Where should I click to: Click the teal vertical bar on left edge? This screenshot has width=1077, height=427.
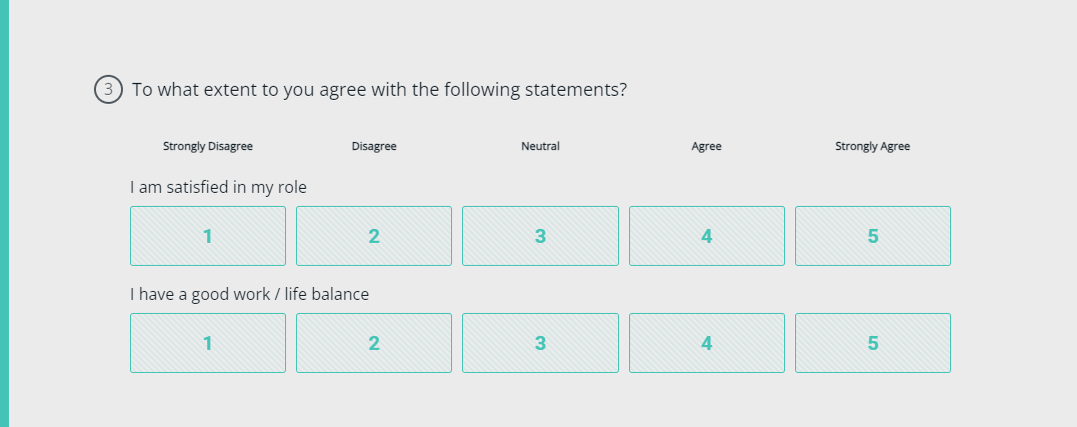[4, 213]
